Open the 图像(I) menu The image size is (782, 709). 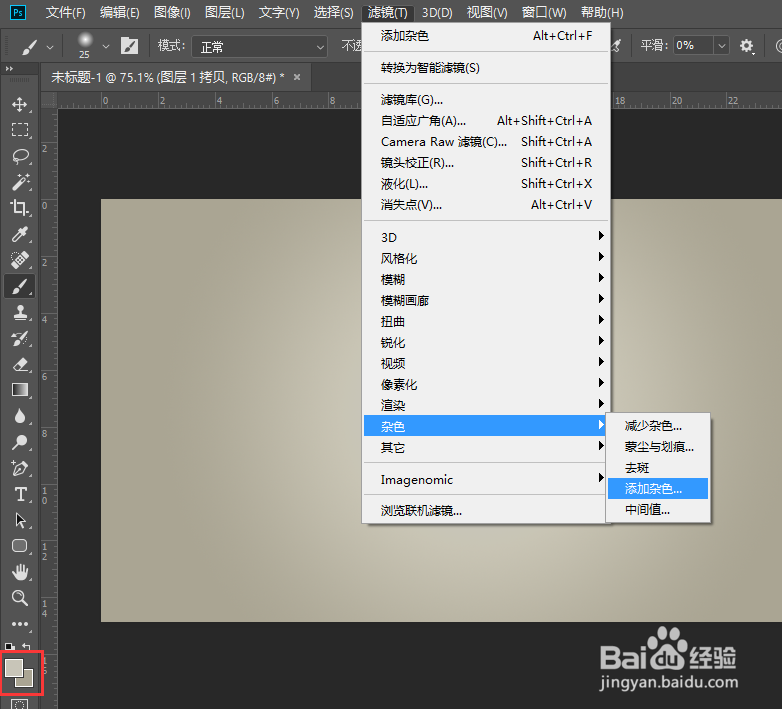coord(172,12)
